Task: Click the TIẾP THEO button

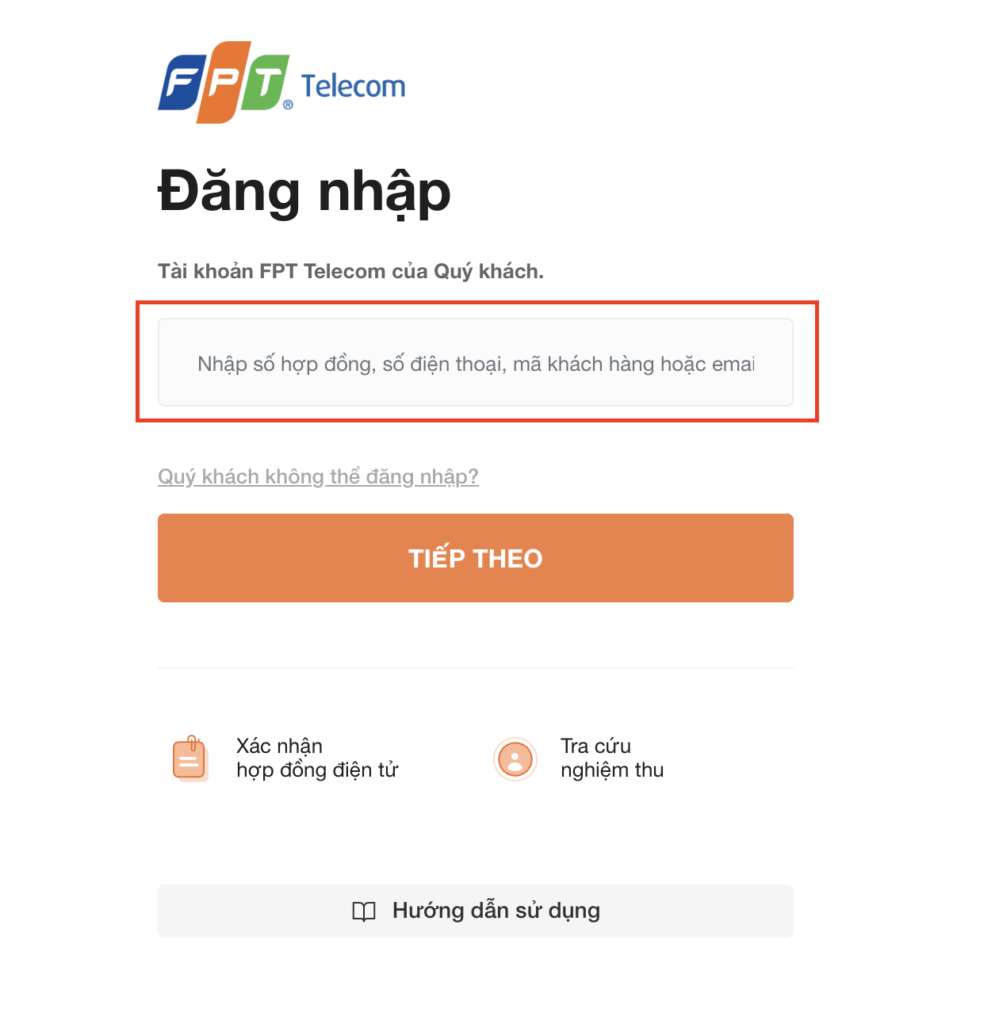Action: pos(475,558)
